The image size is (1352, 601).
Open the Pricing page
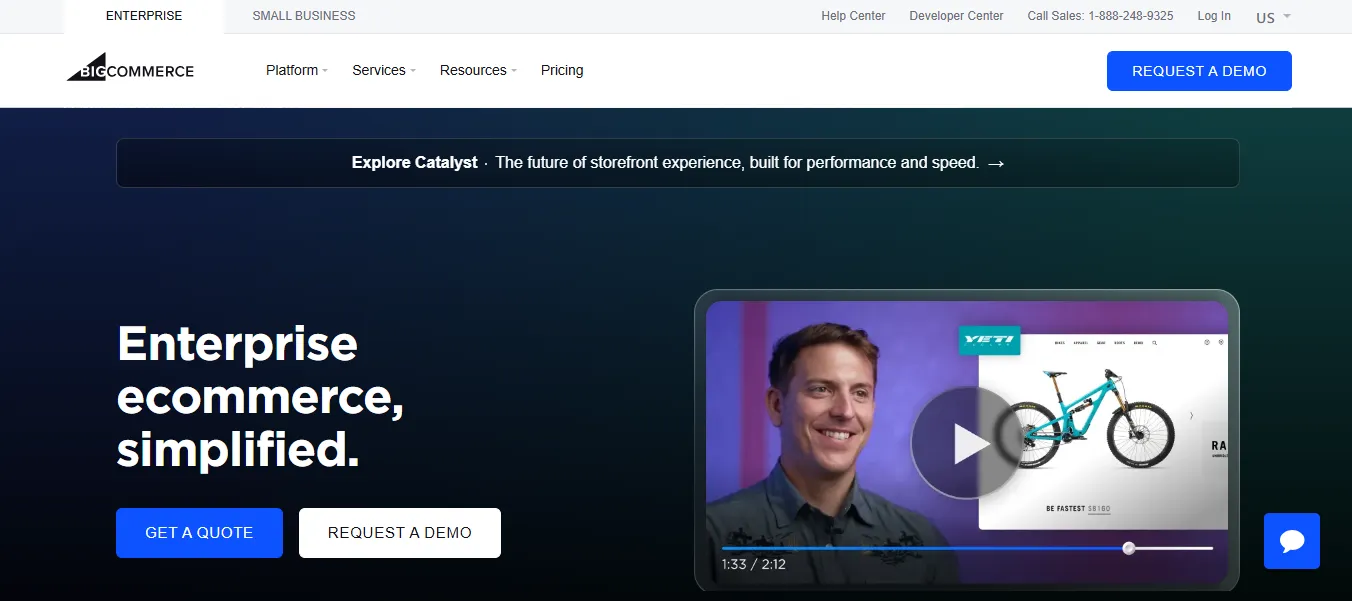[562, 70]
